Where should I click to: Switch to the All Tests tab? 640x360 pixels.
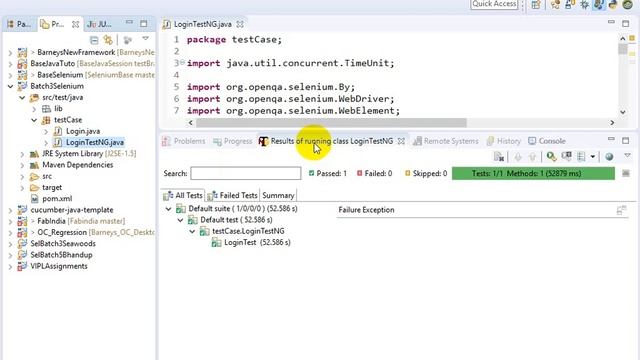(x=183, y=196)
